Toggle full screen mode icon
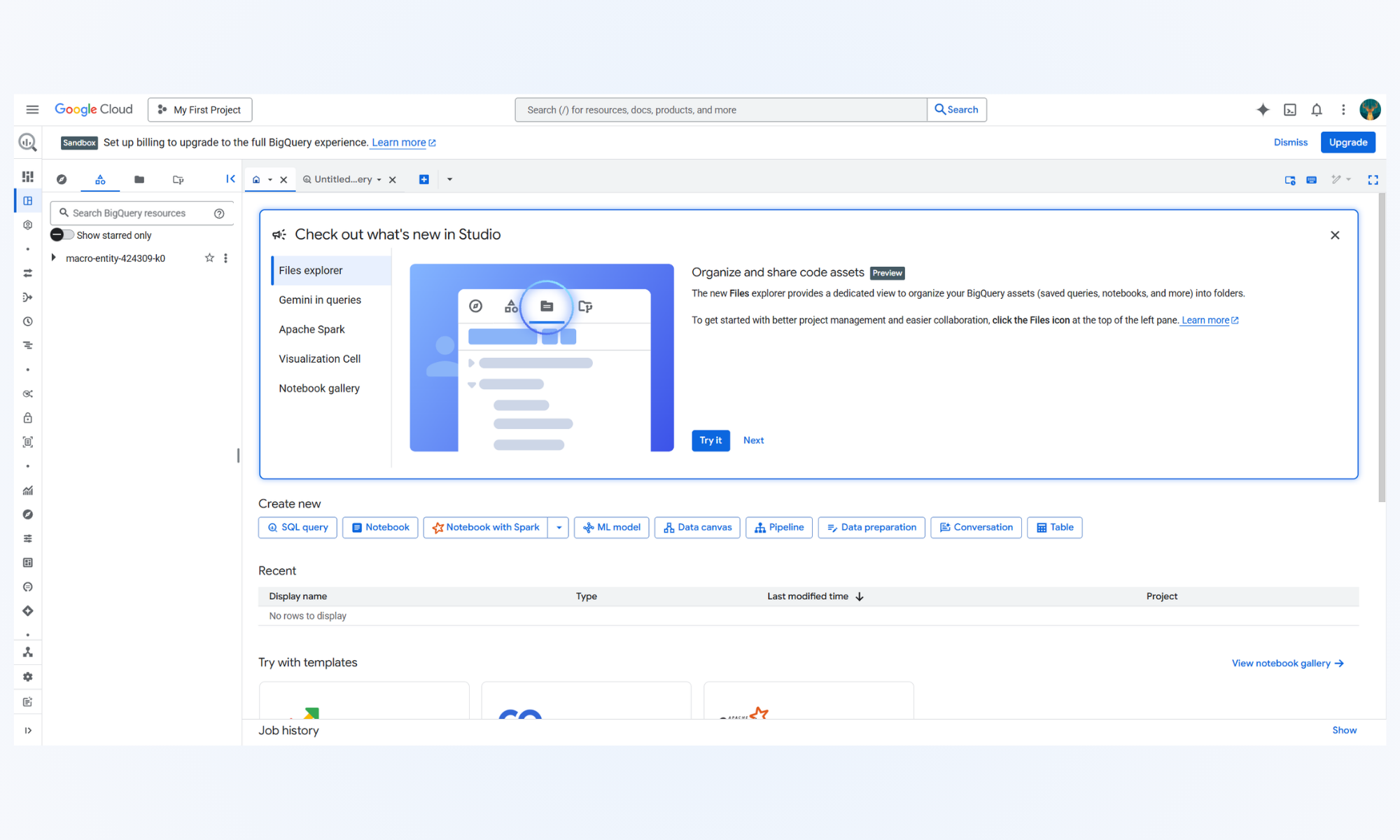 click(1373, 180)
